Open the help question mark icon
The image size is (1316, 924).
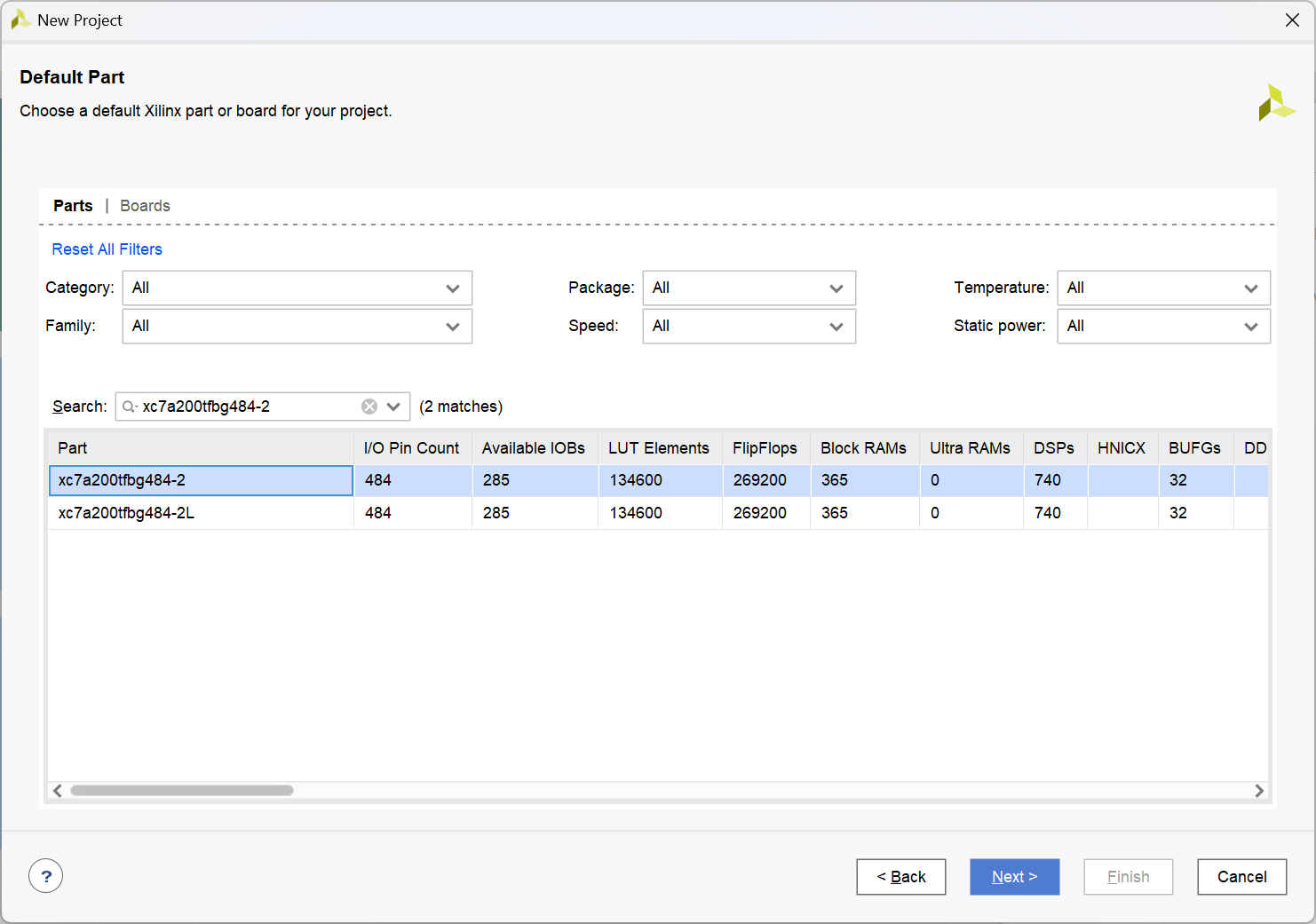pyautogui.click(x=46, y=876)
